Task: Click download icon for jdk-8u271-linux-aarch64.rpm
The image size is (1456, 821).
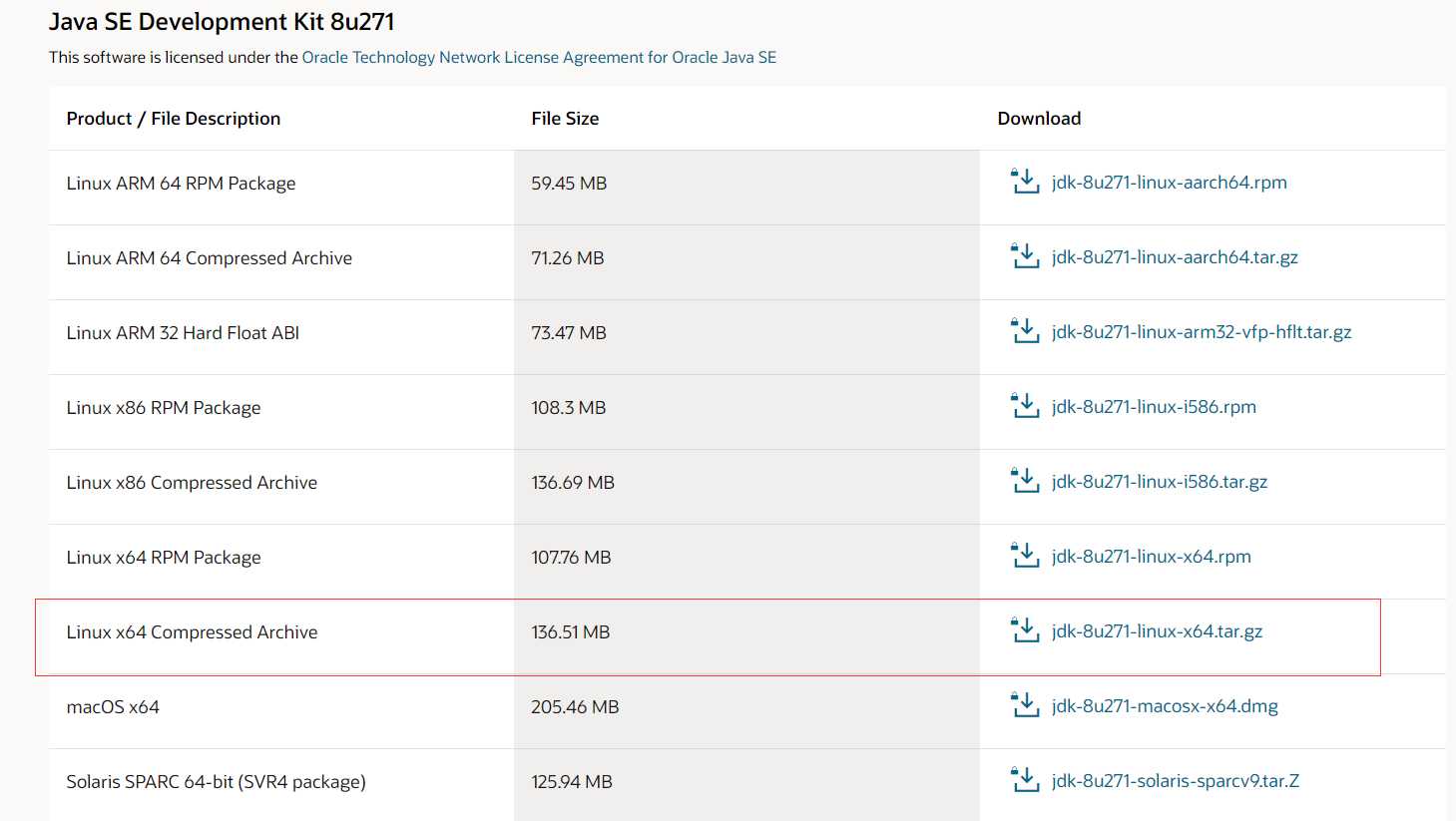Action: [1025, 182]
